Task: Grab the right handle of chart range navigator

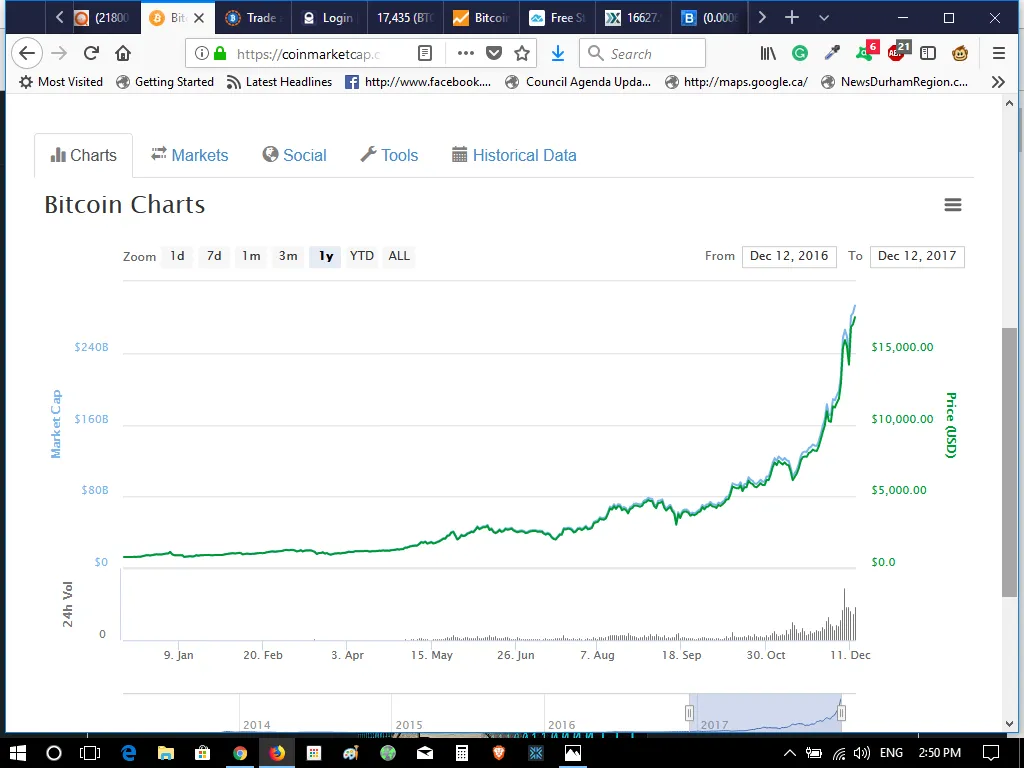Action: [841, 712]
